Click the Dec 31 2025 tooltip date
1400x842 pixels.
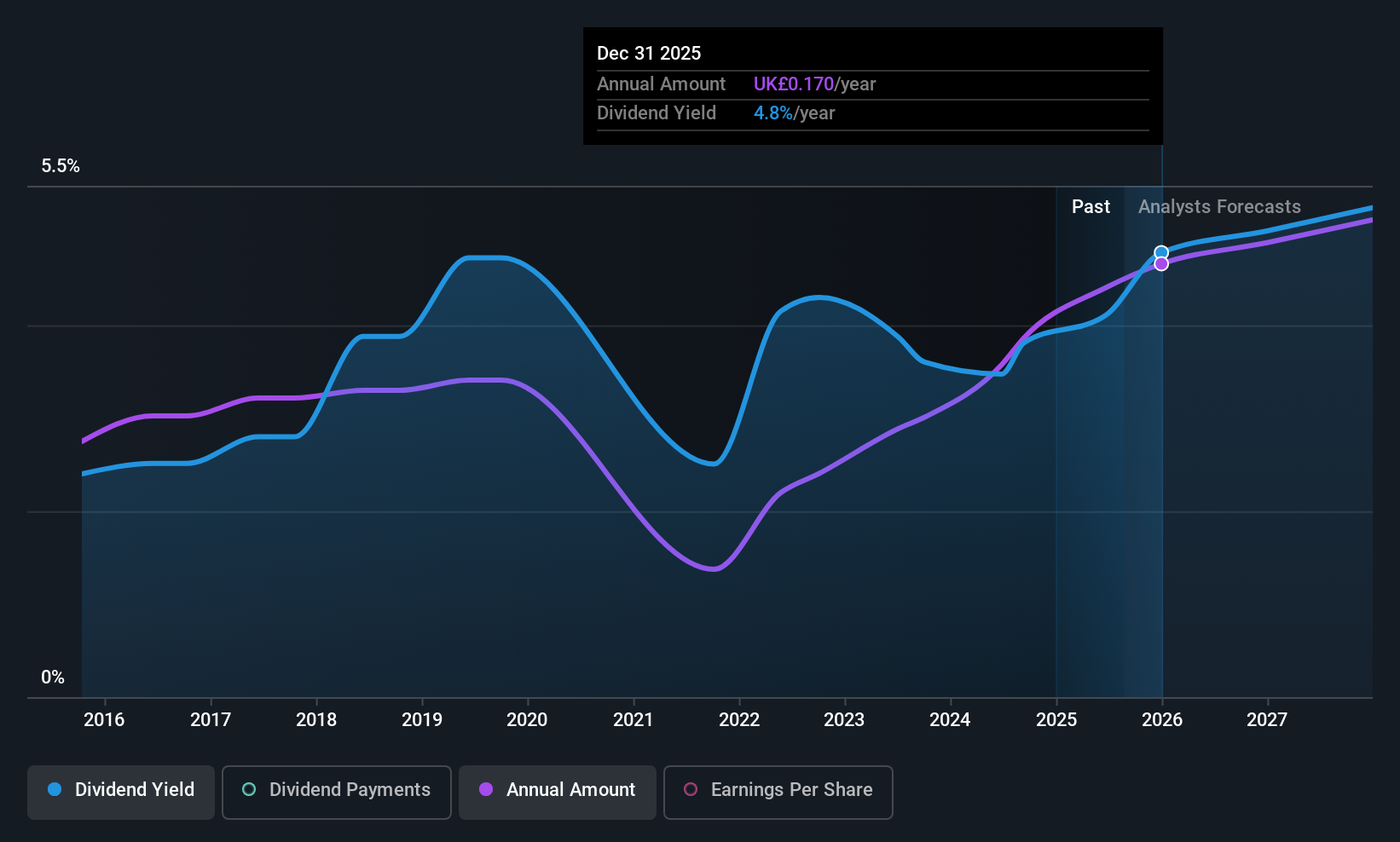pyautogui.click(x=649, y=54)
